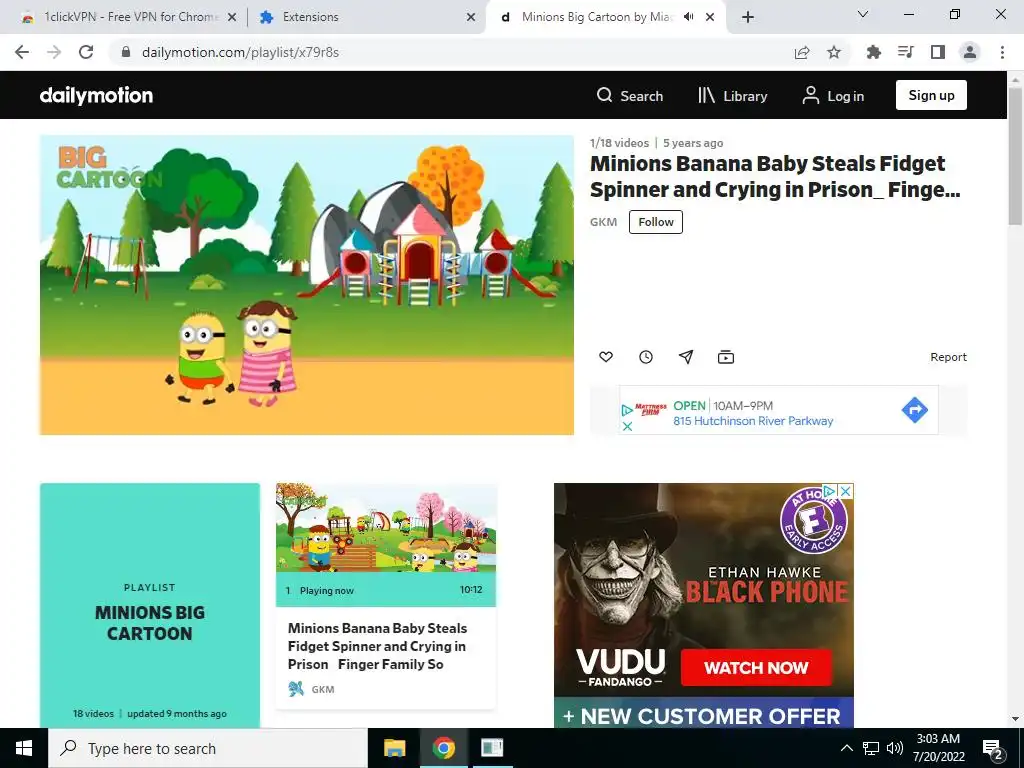Share the video with paper plane icon
Screen dimensions: 1024x768
tap(686, 357)
